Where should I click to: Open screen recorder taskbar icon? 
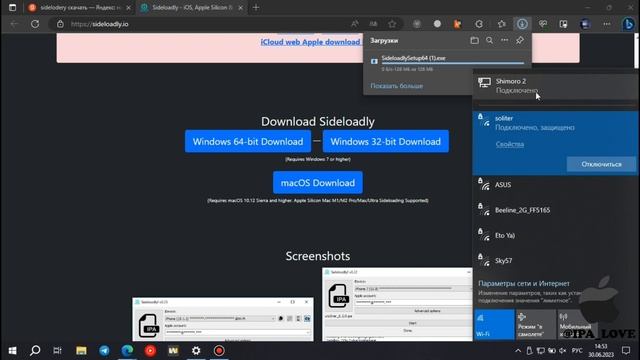[x=219, y=351]
